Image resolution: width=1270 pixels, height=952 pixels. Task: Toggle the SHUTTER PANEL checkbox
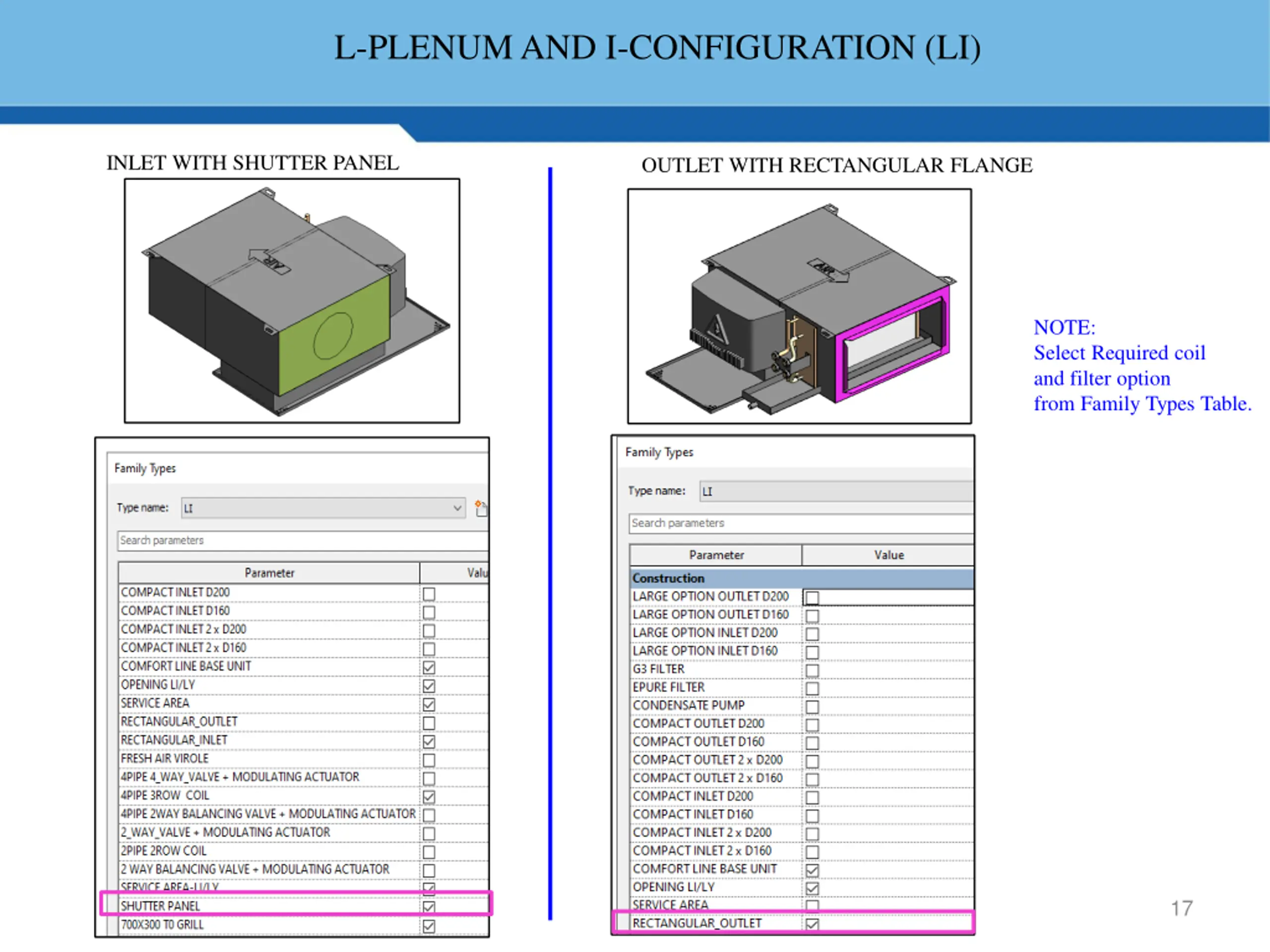click(x=429, y=907)
